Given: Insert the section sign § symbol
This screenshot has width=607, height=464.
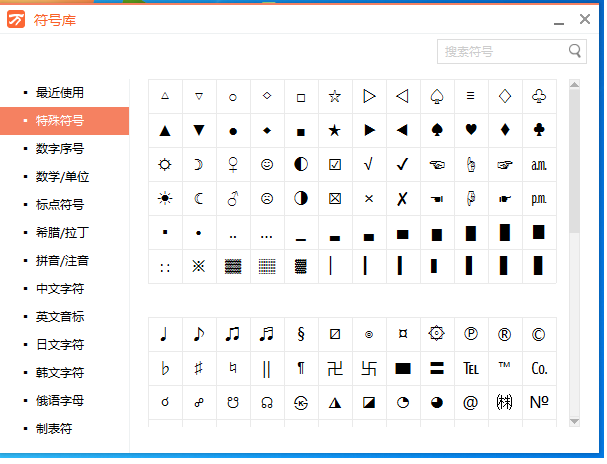Looking at the screenshot, I should (301, 335).
